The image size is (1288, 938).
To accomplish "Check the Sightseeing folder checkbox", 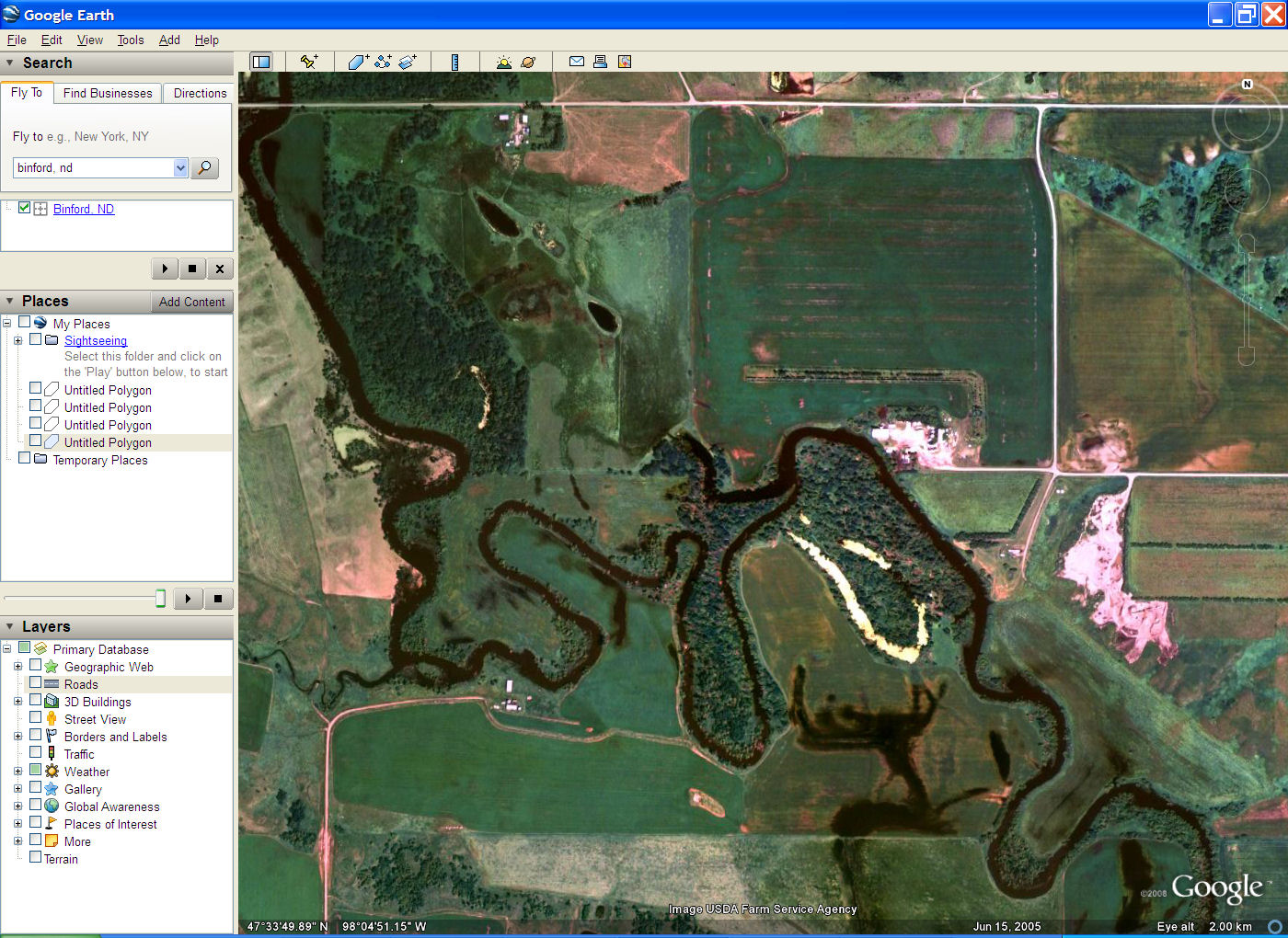I will click(x=35, y=339).
